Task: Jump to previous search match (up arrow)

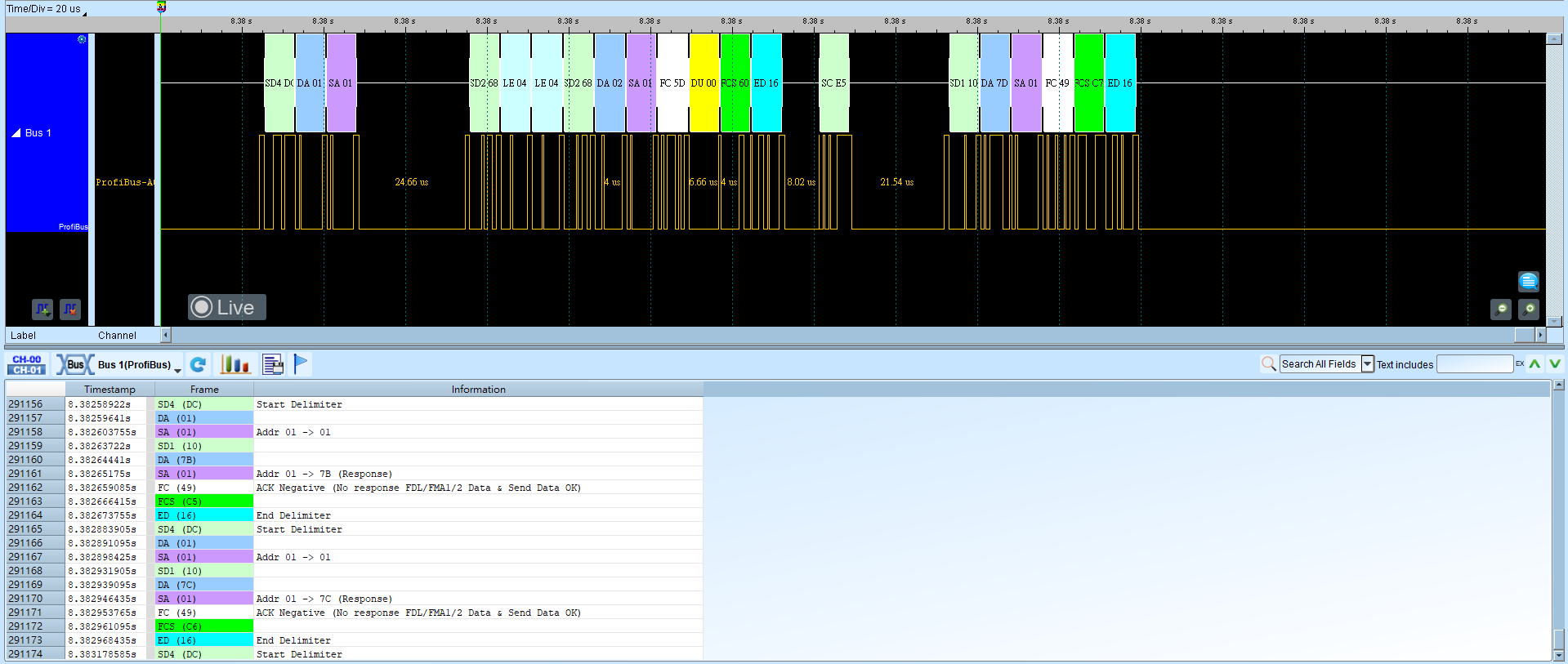Action: click(1535, 364)
